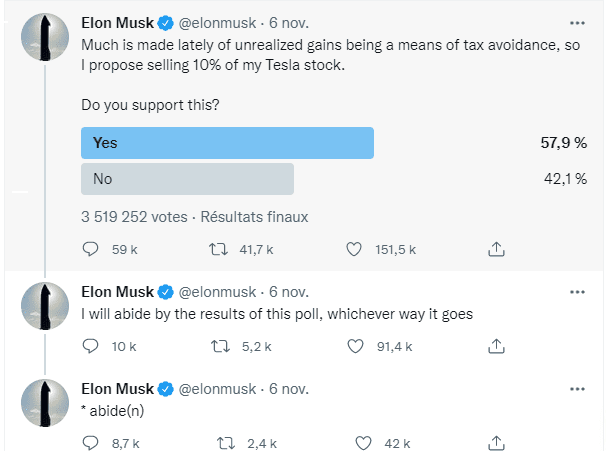Share the "abide by the results" tweet

click(496, 346)
